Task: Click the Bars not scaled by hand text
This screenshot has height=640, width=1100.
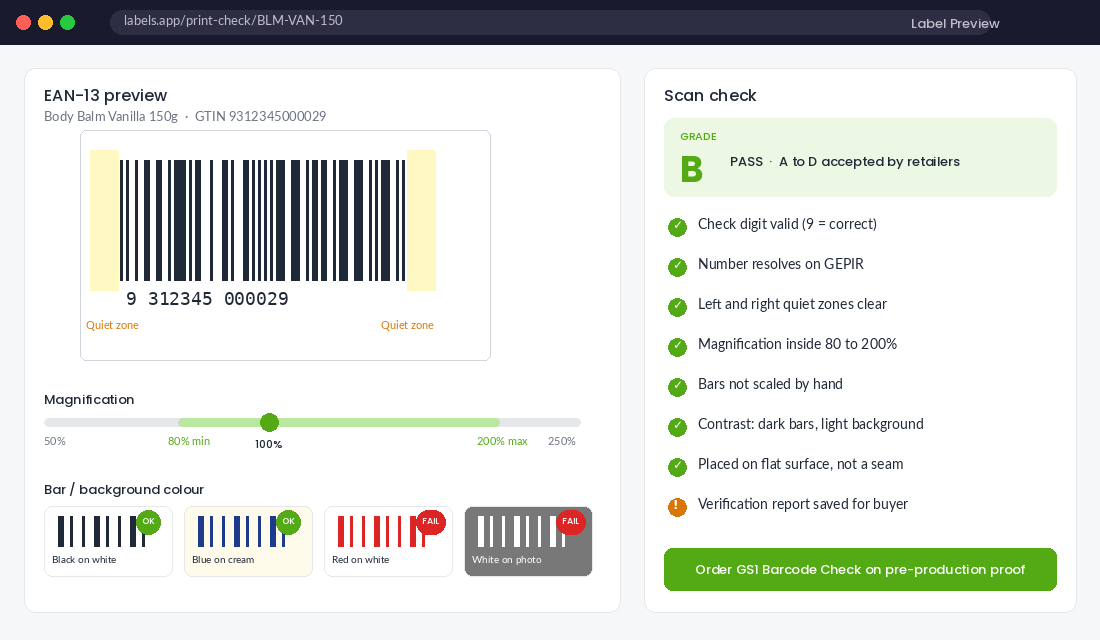Action: (770, 385)
